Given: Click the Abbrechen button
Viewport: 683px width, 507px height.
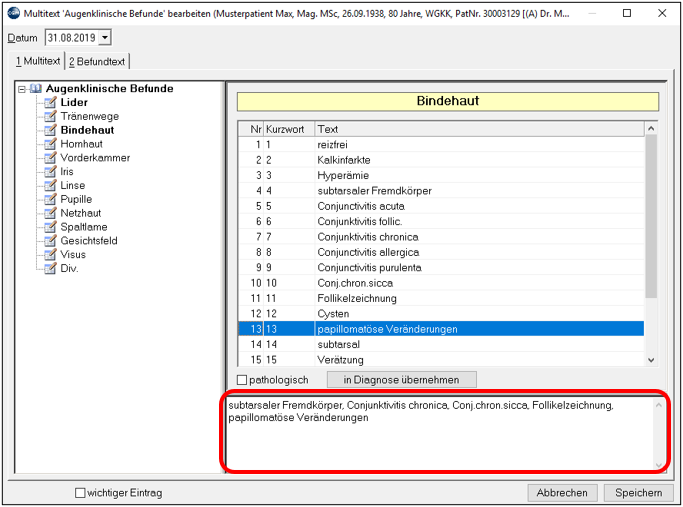Looking at the screenshot, I should point(562,493).
